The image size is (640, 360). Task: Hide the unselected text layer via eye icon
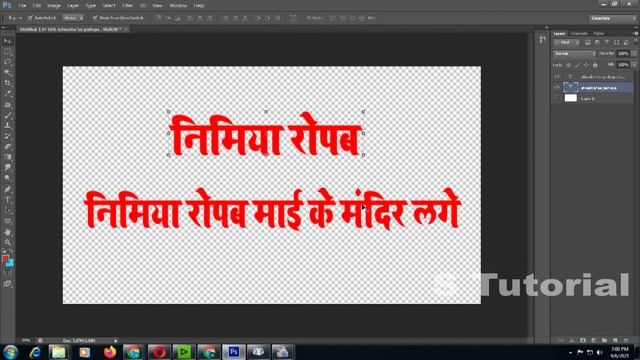coord(557,76)
